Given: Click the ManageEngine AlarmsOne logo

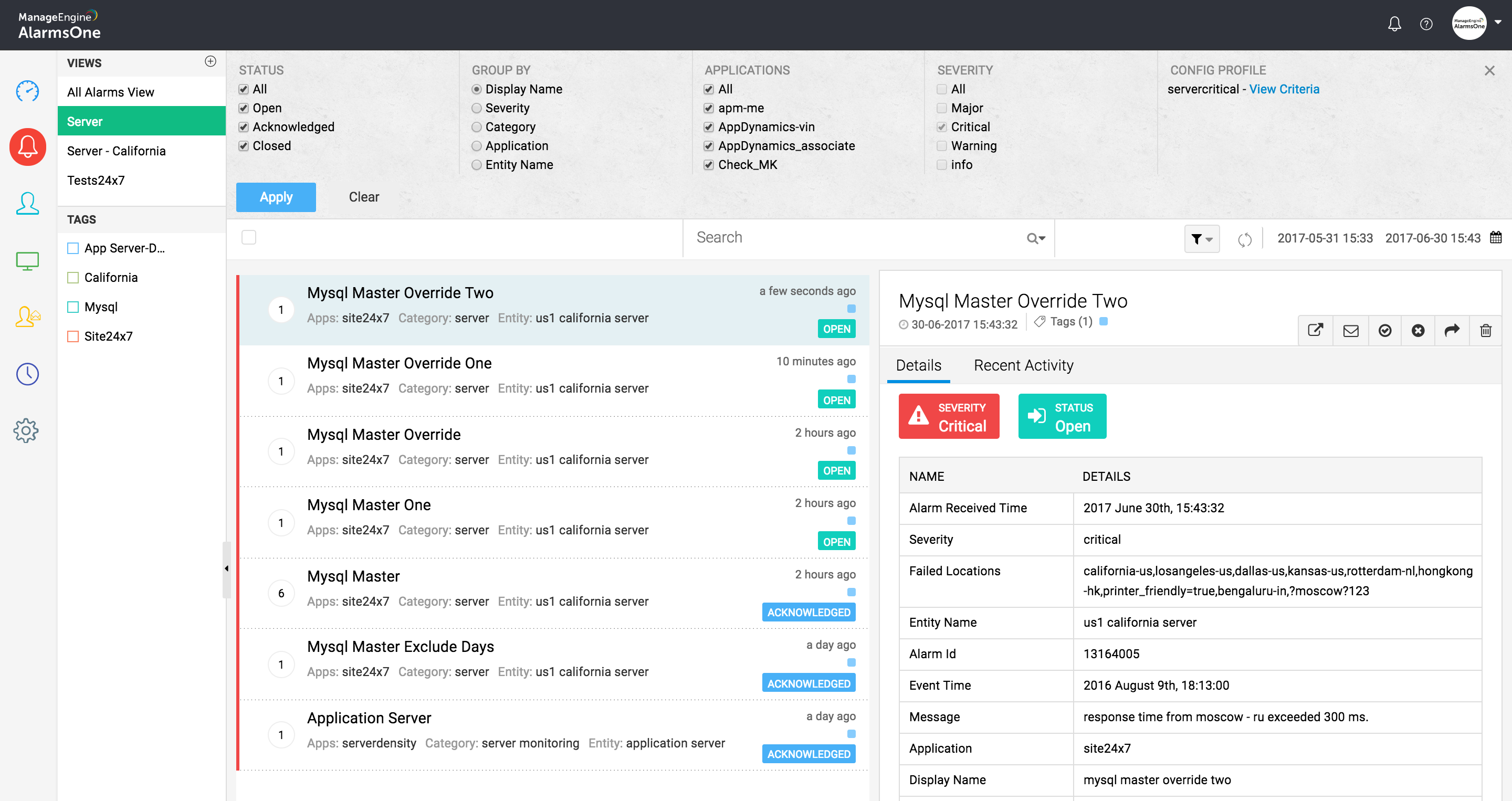Looking at the screenshot, I should [59, 25].
